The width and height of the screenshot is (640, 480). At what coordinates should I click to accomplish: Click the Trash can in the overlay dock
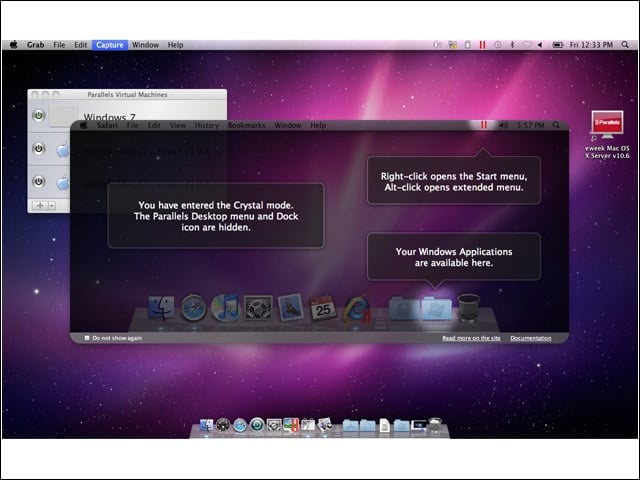pyautogui.click(x=468, y=307)
